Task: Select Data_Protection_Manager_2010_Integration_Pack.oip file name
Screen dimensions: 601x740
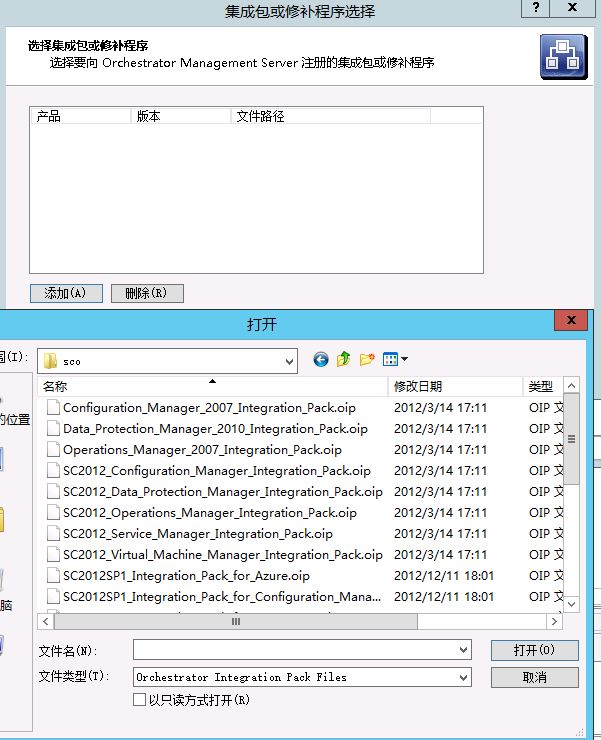Action: click(x=215, y=429)
